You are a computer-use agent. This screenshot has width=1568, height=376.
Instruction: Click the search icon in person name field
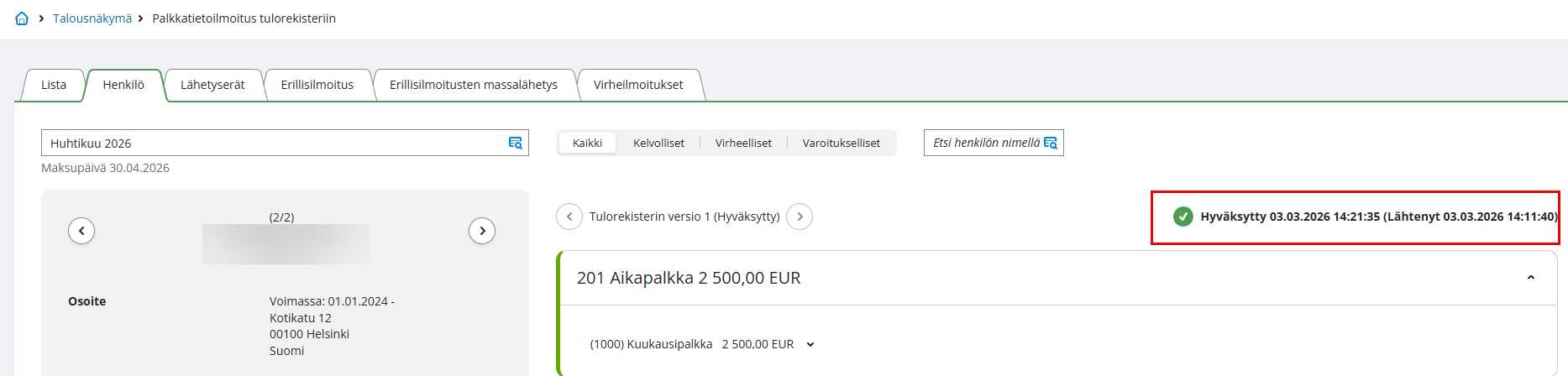coord(1051,143)
